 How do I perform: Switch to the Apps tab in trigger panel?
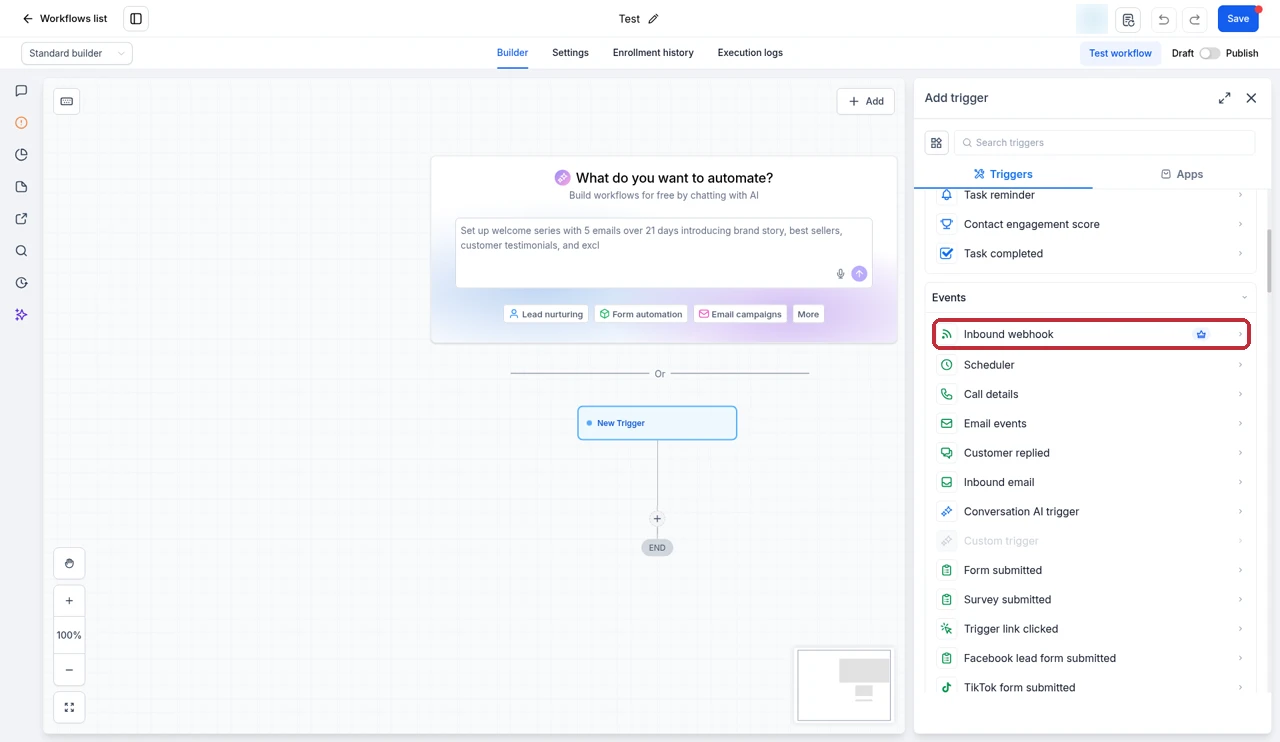click(1181, 174)
